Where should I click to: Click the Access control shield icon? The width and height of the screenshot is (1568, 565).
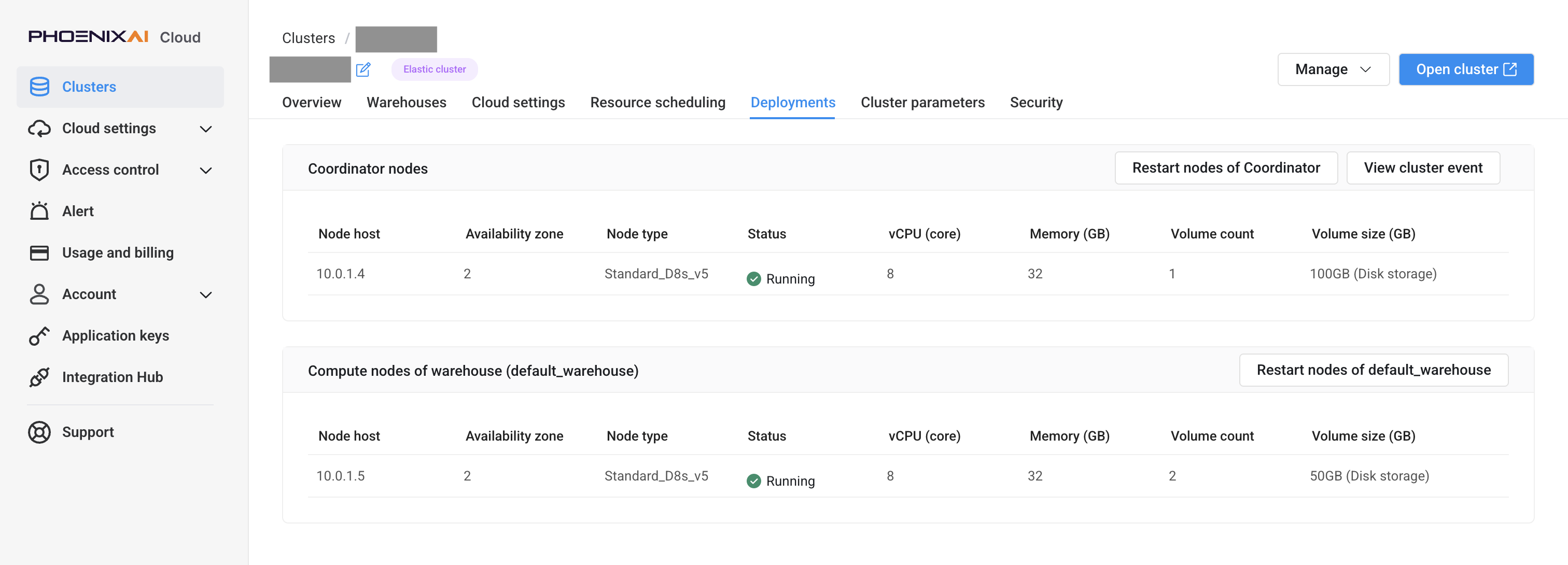click(39, 169)
